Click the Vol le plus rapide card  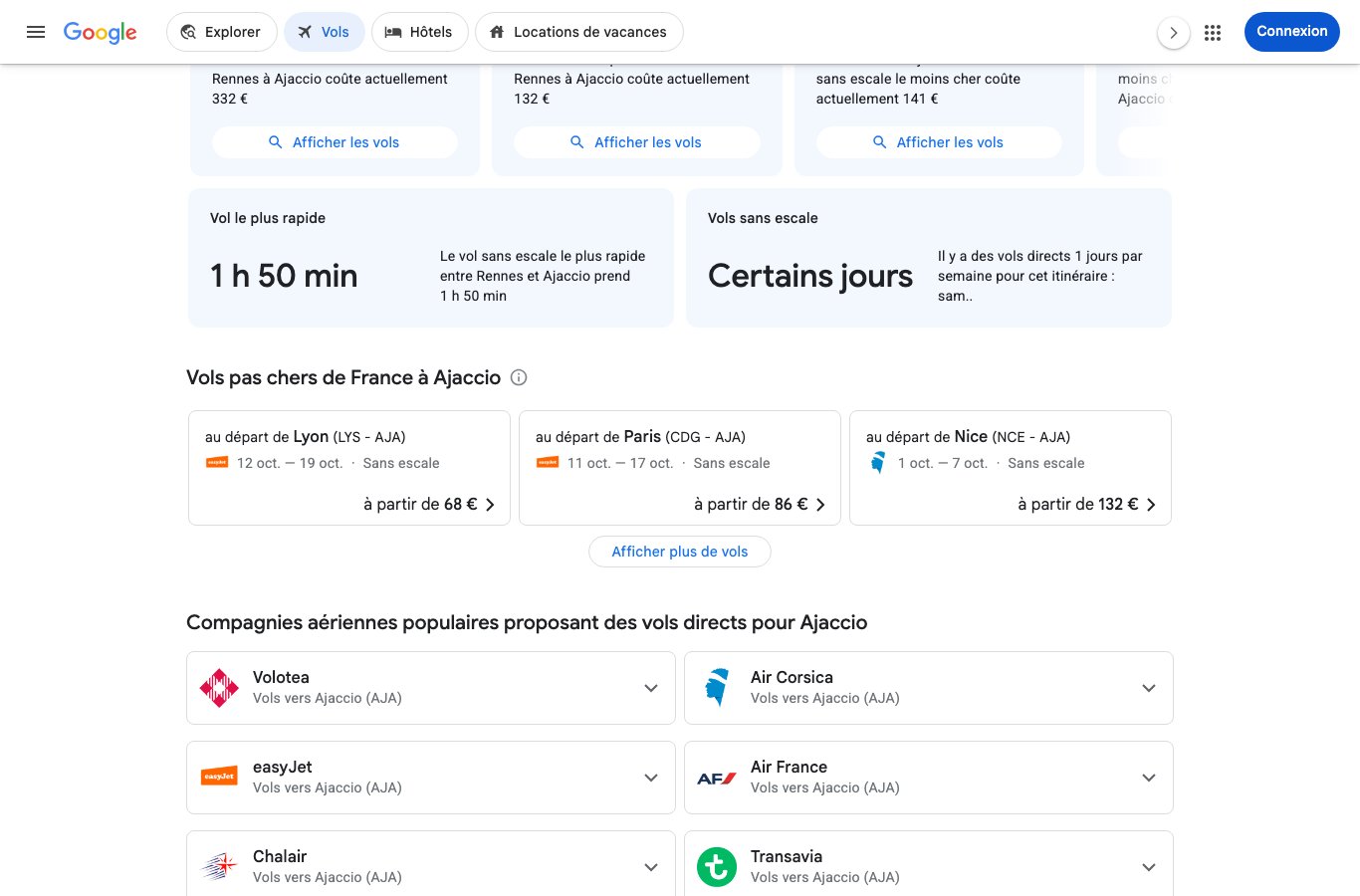431,258
